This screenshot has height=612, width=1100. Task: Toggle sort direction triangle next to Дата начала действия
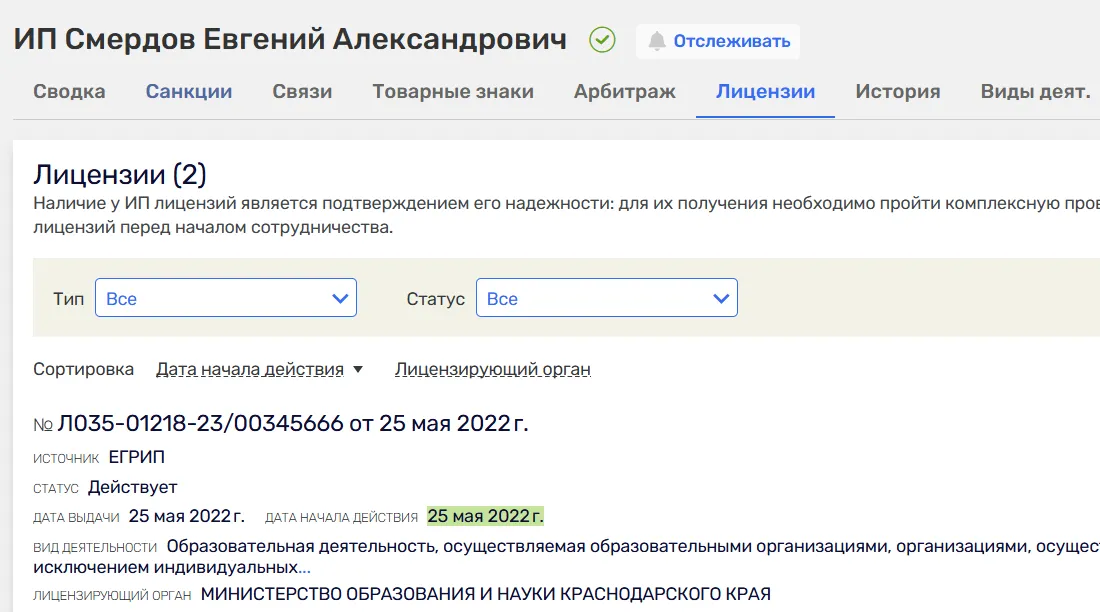(358, 369)
